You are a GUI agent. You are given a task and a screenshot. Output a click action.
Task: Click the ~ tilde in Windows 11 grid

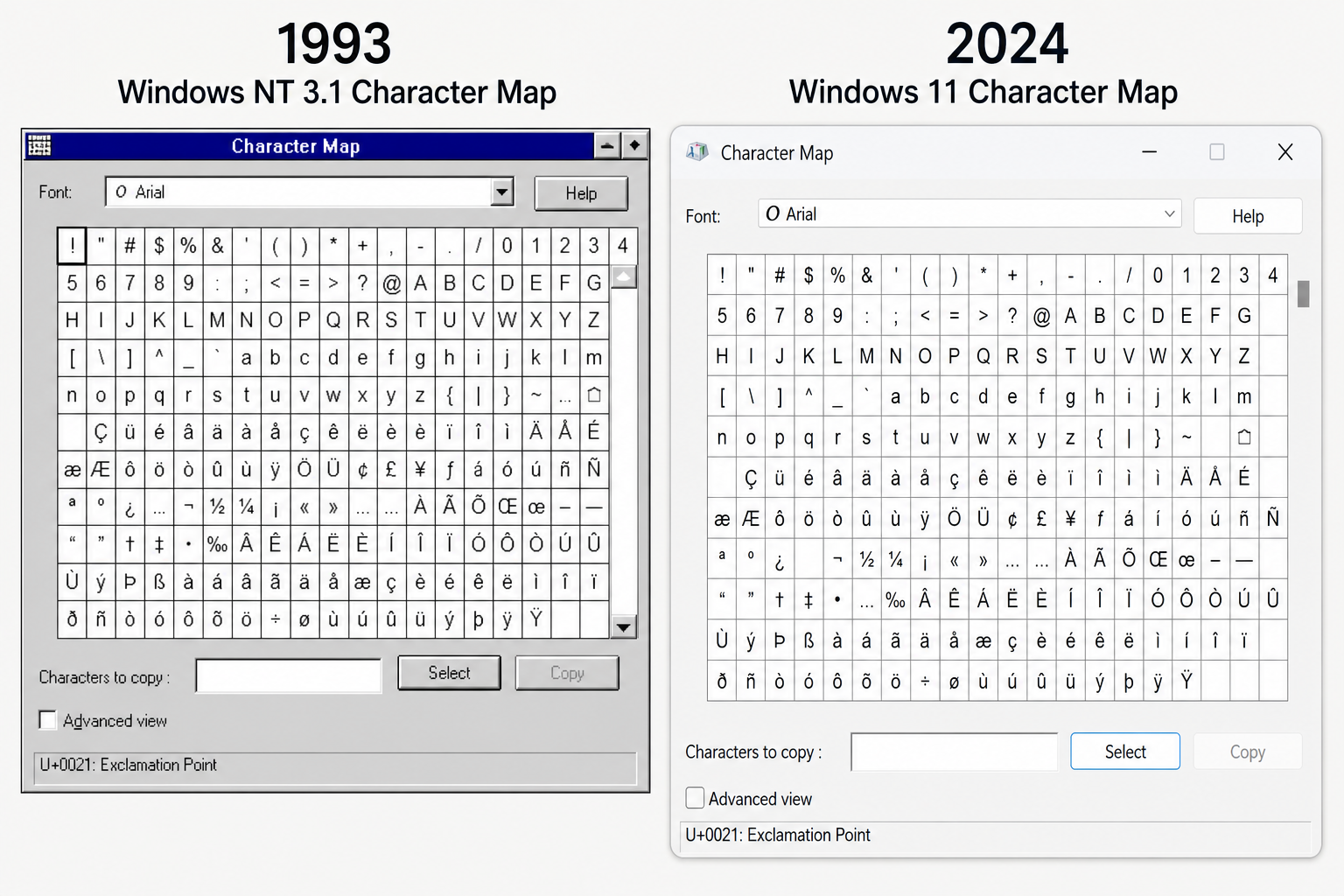tap(1186, 437)
